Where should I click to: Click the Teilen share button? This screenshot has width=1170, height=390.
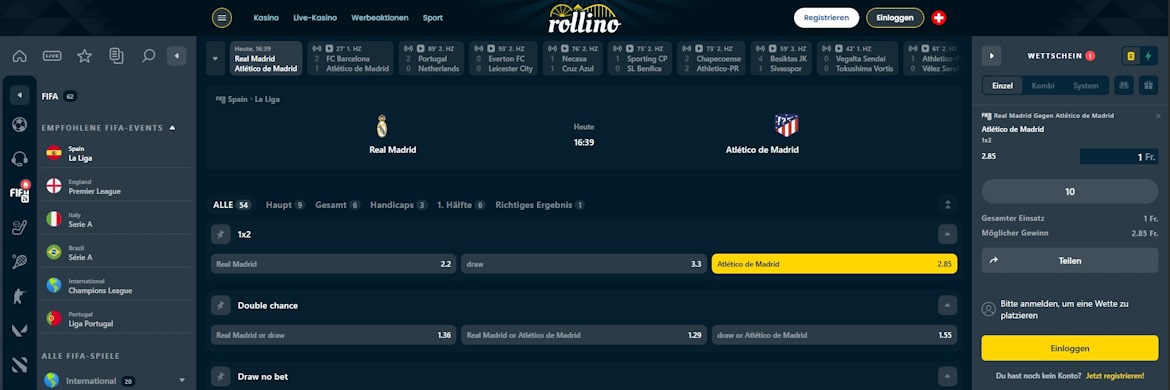[x=1069, y=261]
